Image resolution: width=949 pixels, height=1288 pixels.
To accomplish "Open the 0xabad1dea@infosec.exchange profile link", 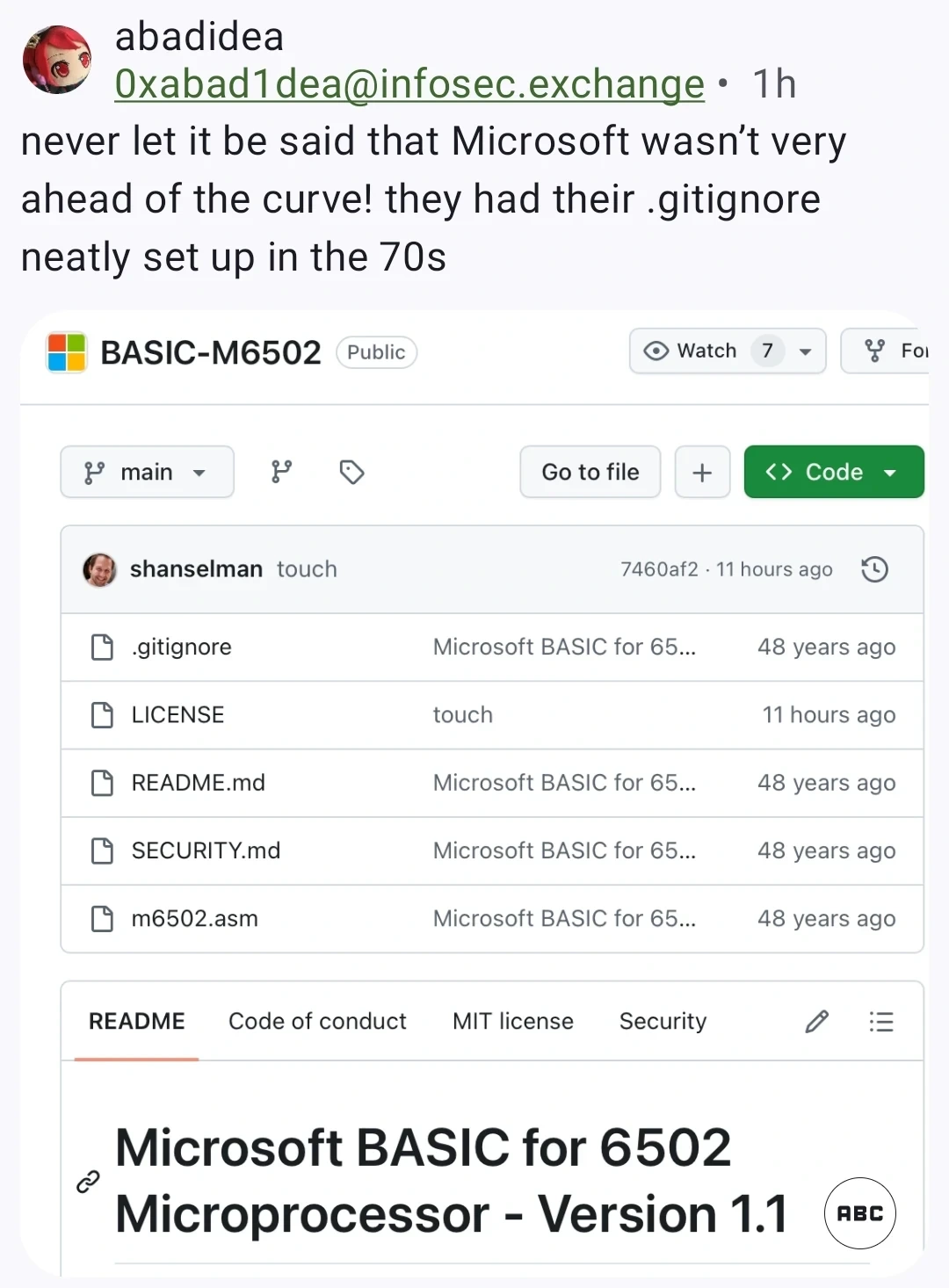I will (x=409, y=84).
